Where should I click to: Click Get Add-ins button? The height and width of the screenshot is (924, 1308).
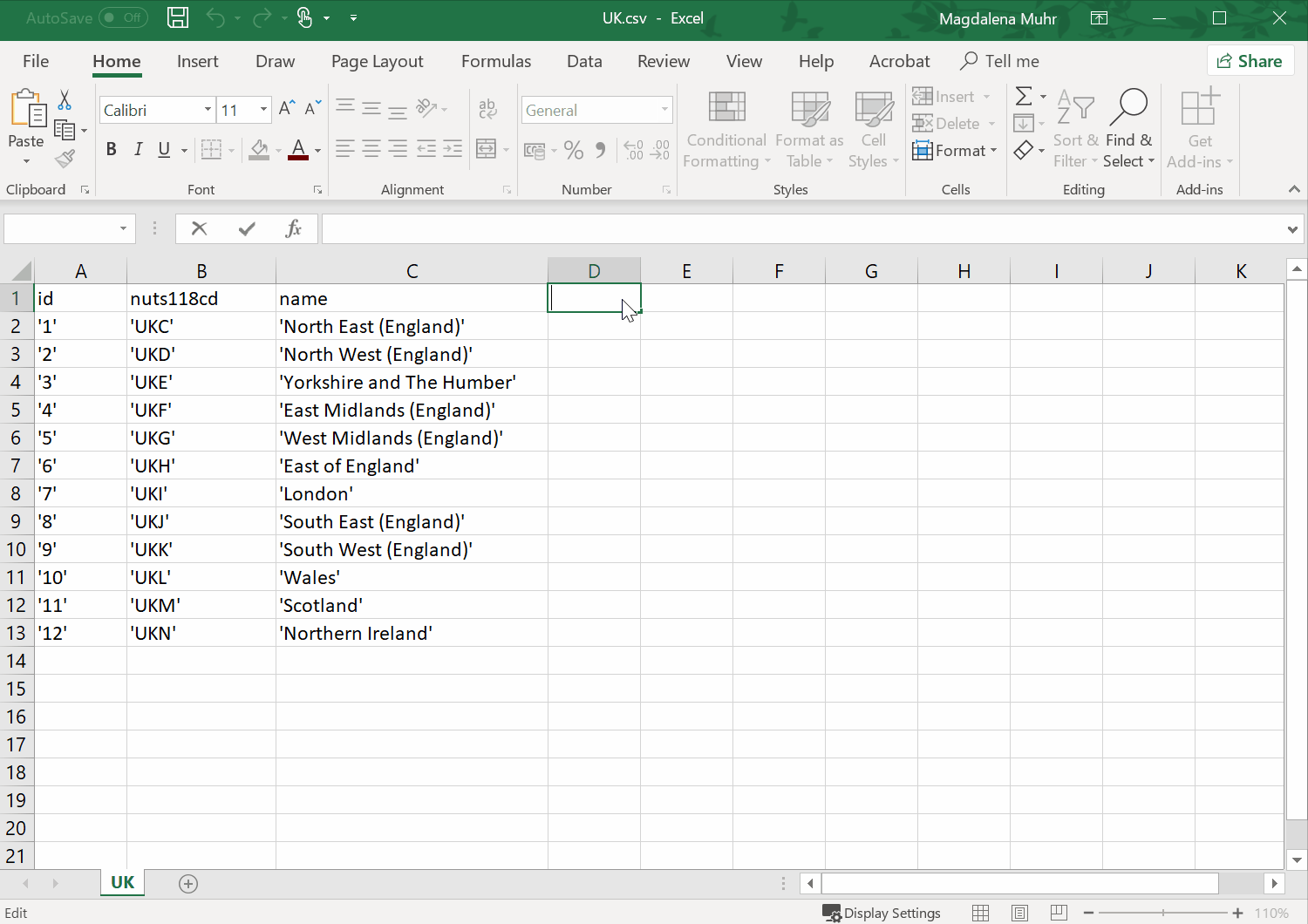[1200, 130]
